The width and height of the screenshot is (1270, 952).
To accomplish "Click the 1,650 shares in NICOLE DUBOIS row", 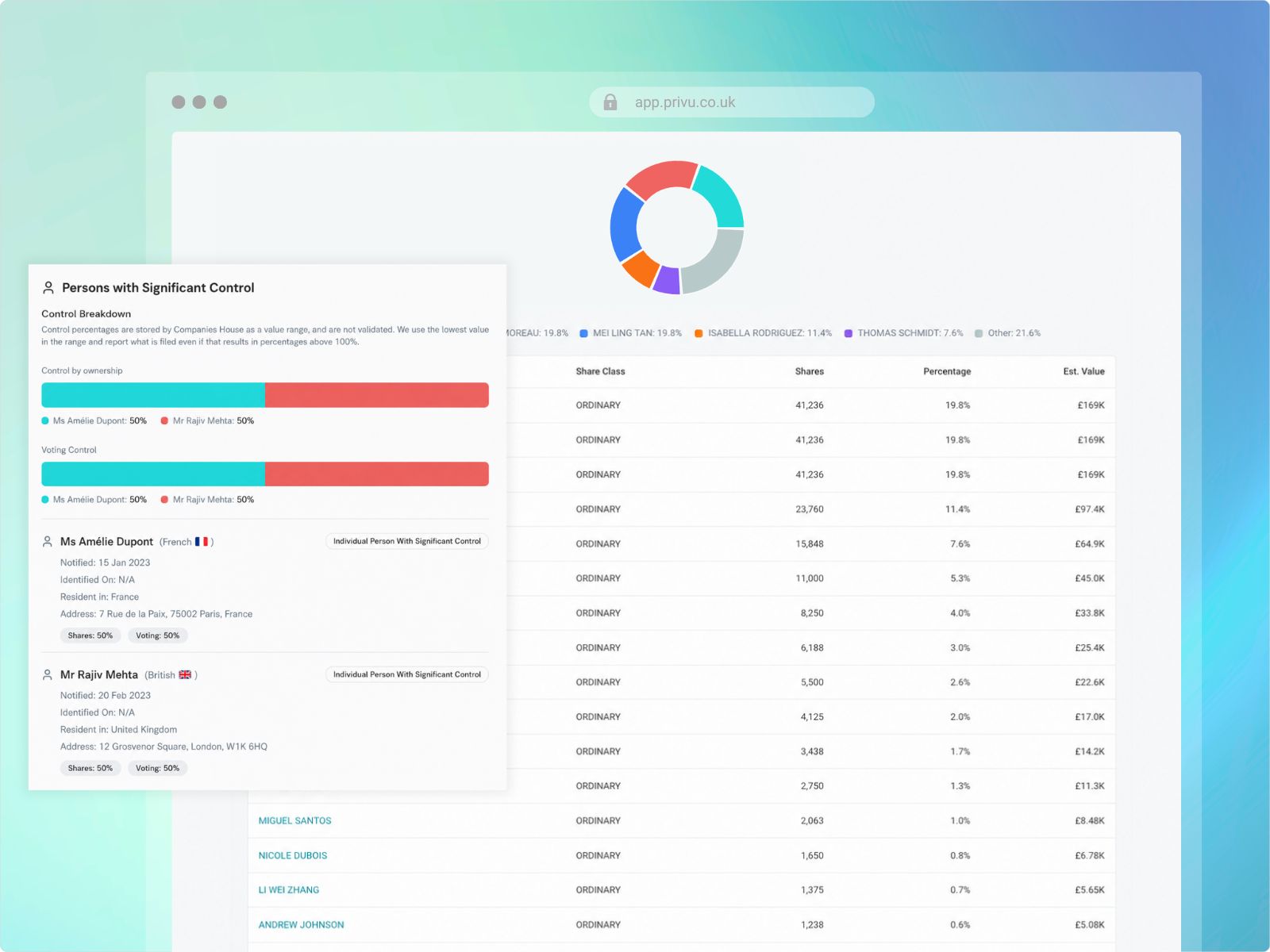I will tap(812, 855).
